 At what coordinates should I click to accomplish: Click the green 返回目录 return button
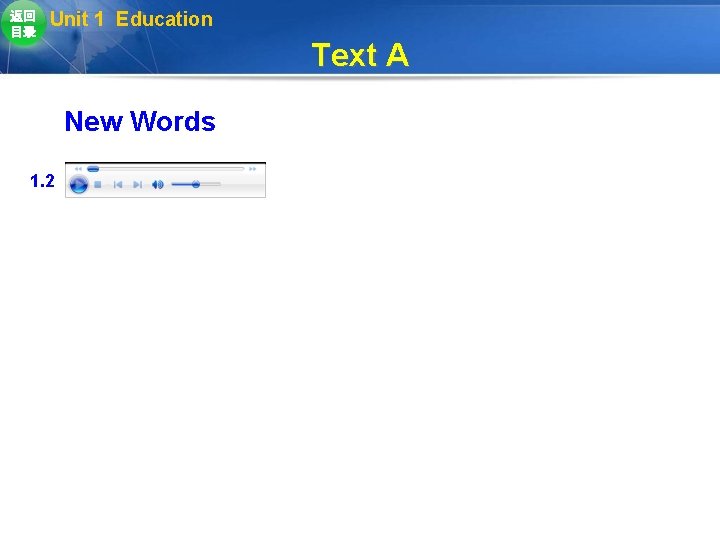click(23, 23)
